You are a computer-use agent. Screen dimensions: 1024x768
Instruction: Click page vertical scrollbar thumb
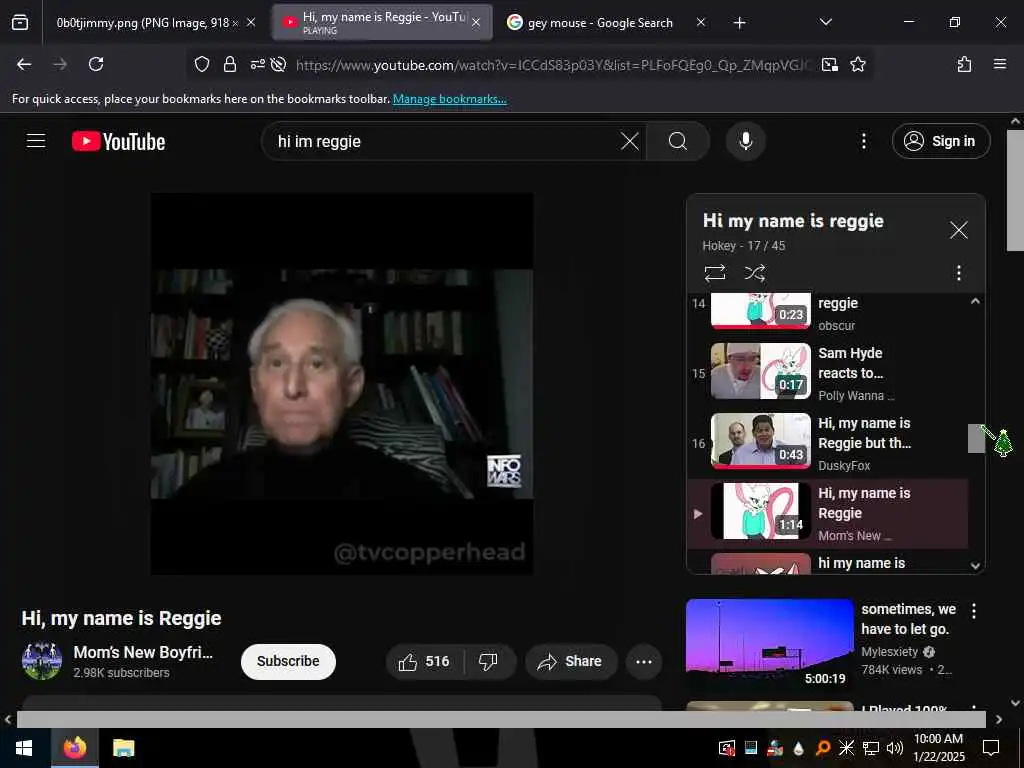click(x=1015, y=190)
